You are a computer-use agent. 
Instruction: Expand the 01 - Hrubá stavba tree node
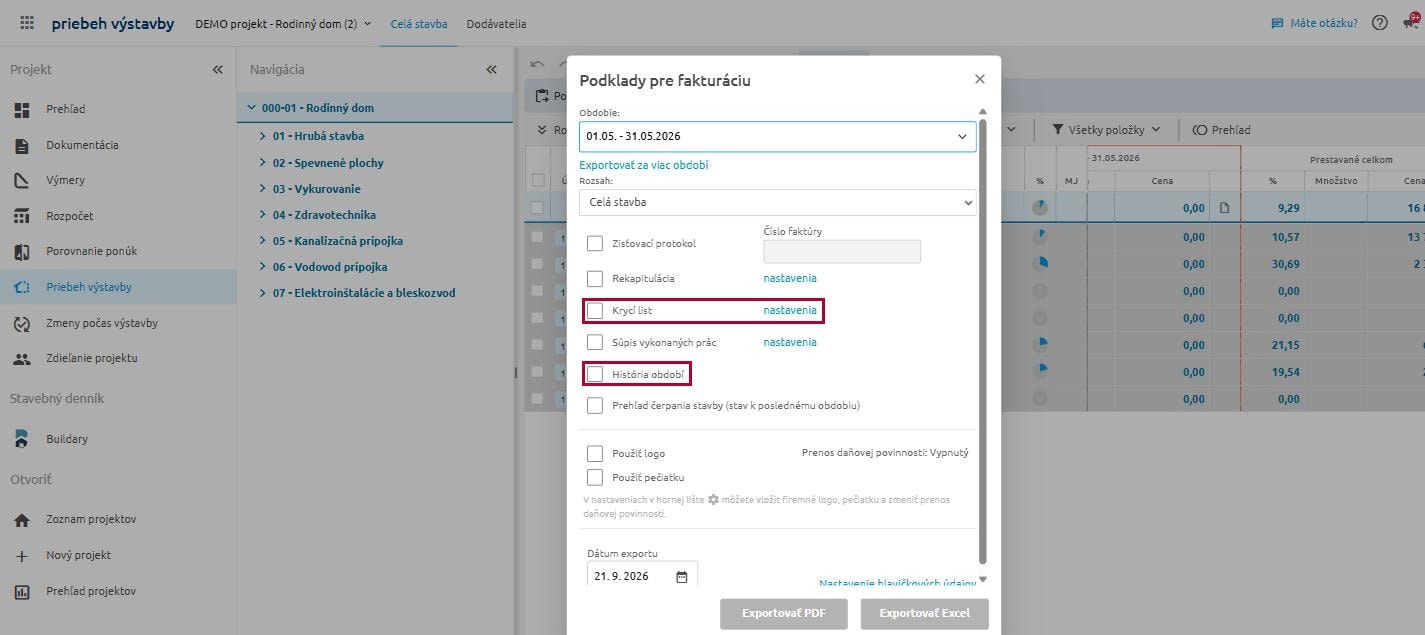pyautogui.click(x=263, y=136)
